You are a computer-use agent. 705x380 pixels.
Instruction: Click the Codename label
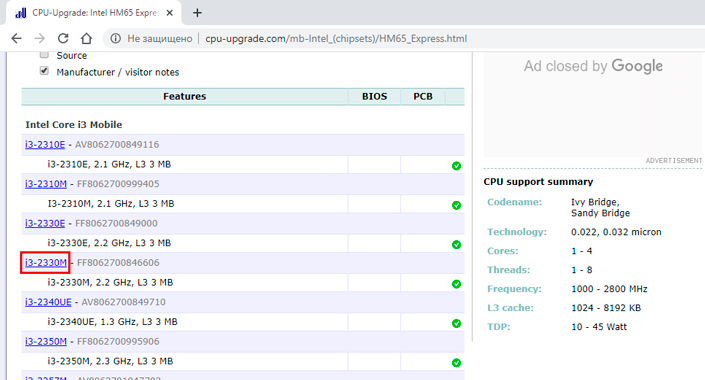pyautogui.click(x=514, y=202)
